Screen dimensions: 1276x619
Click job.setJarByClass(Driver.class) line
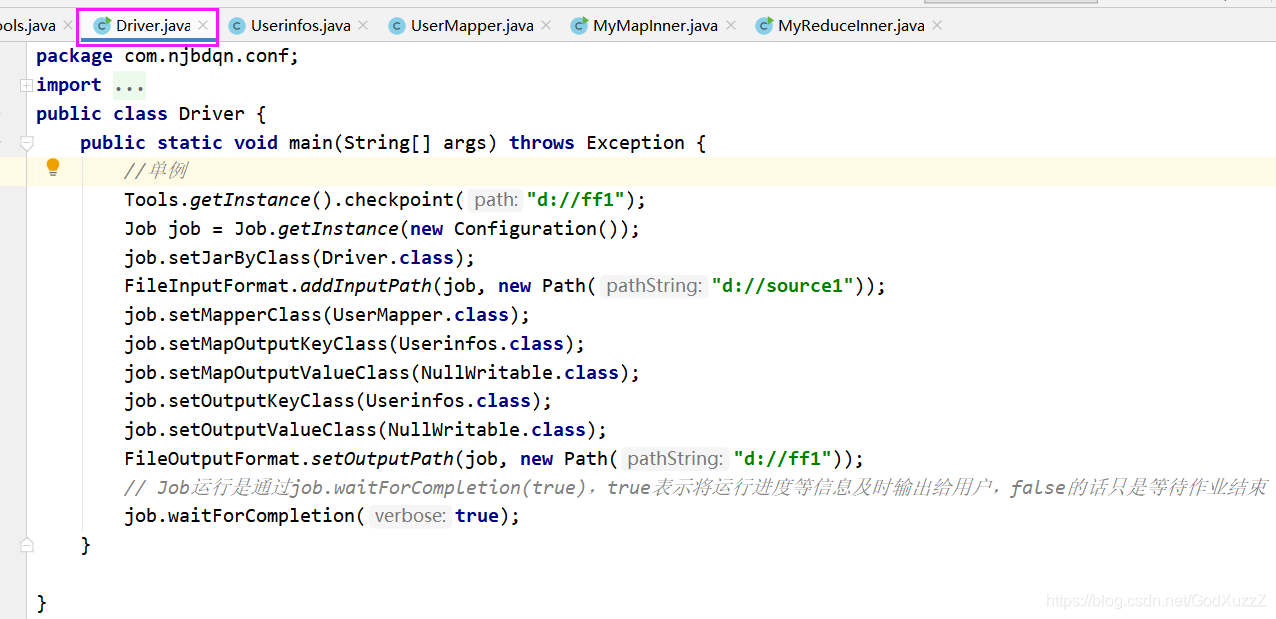[x=300, y=258]
